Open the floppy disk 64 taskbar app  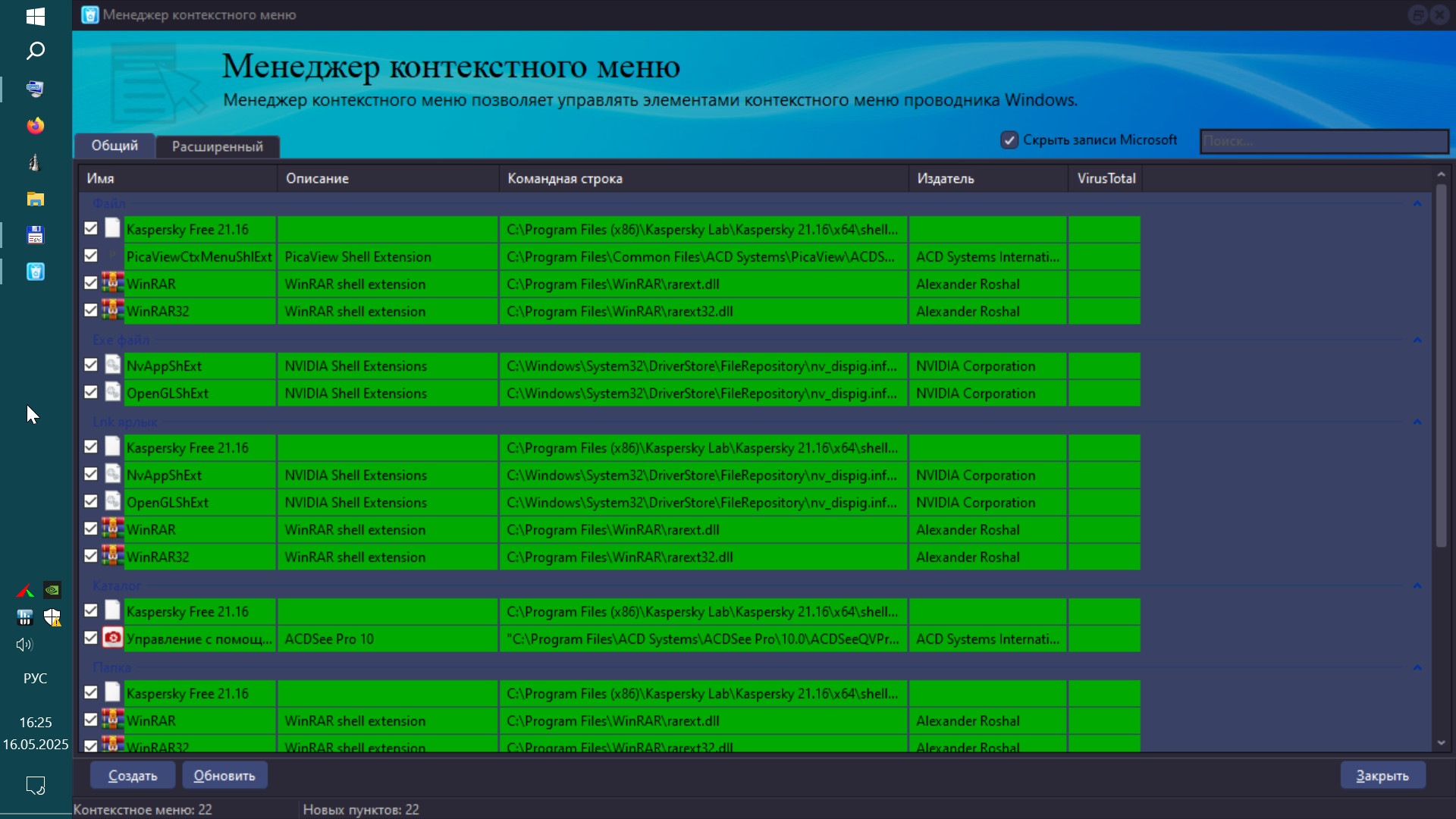point(36,235)
